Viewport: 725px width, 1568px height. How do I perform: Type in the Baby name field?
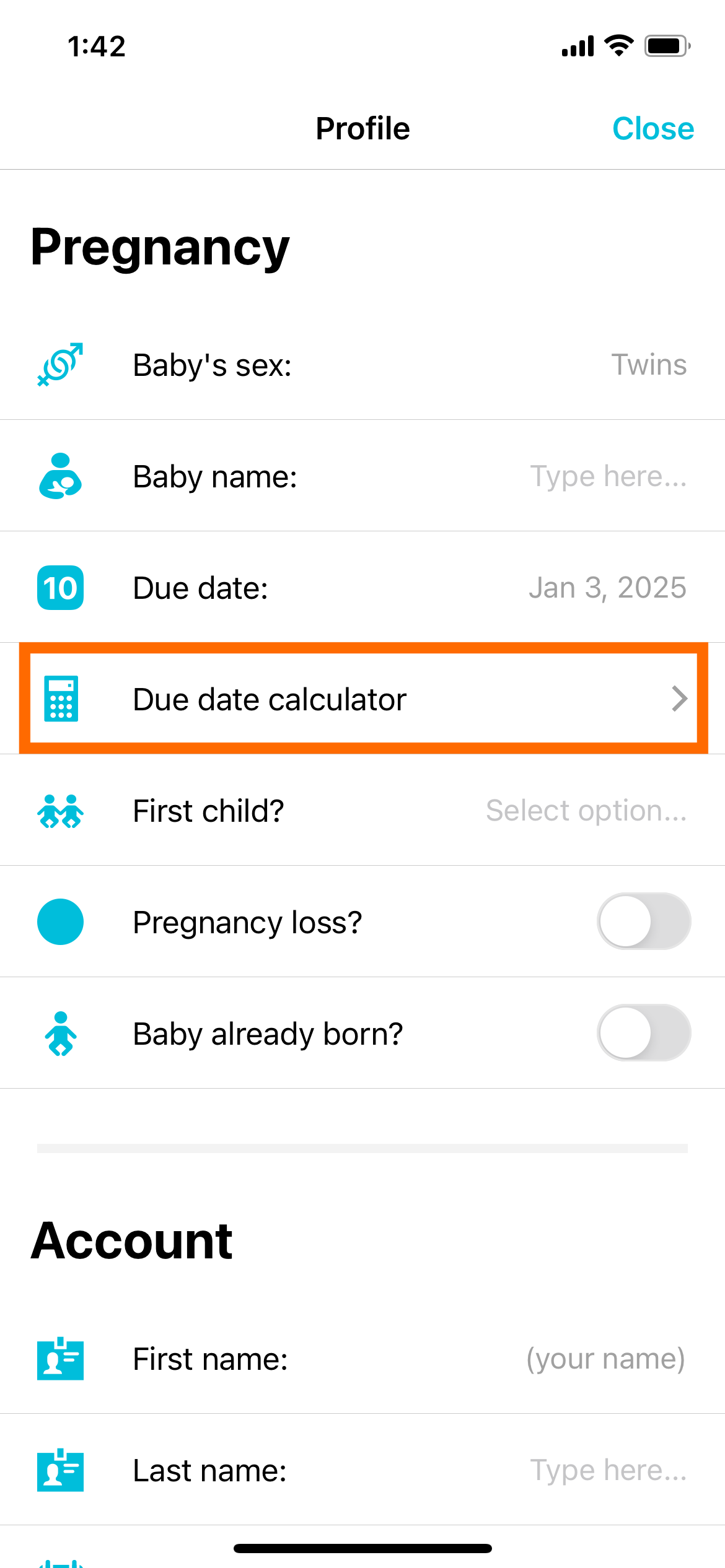(607, 476)
